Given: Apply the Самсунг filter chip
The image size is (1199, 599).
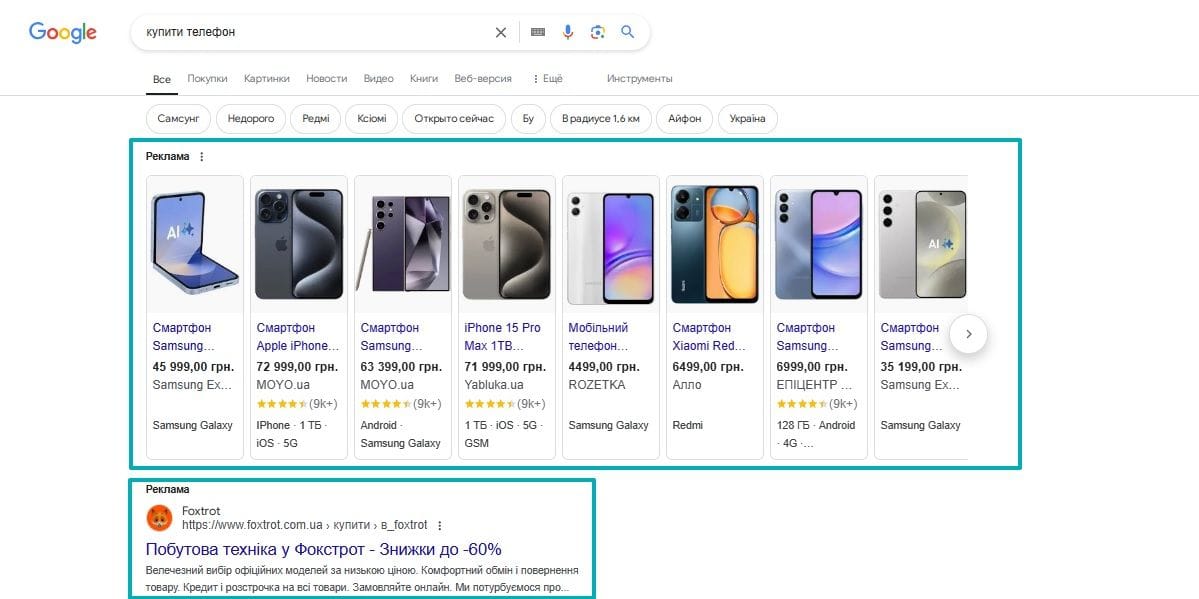Looking at the screenshot, I should click(178, 119).
